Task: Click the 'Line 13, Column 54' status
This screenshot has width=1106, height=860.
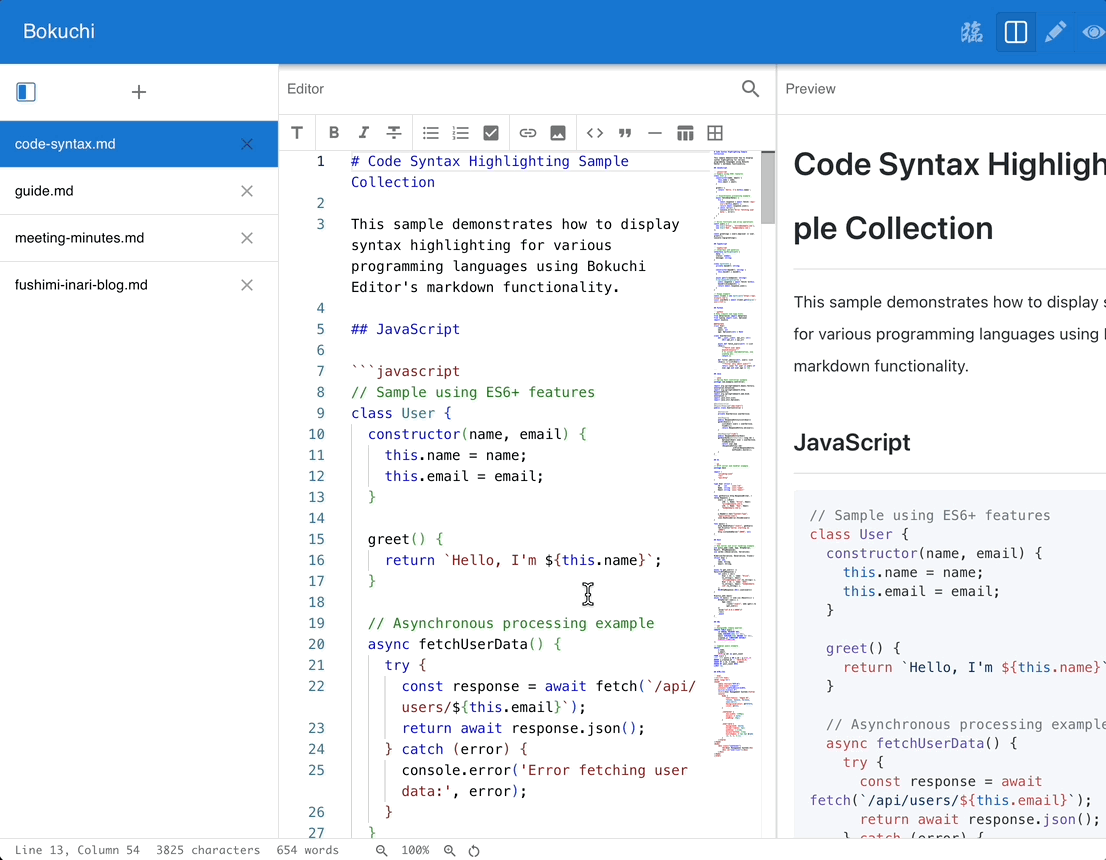Action: pyautogui.click(x=77, y=850)
